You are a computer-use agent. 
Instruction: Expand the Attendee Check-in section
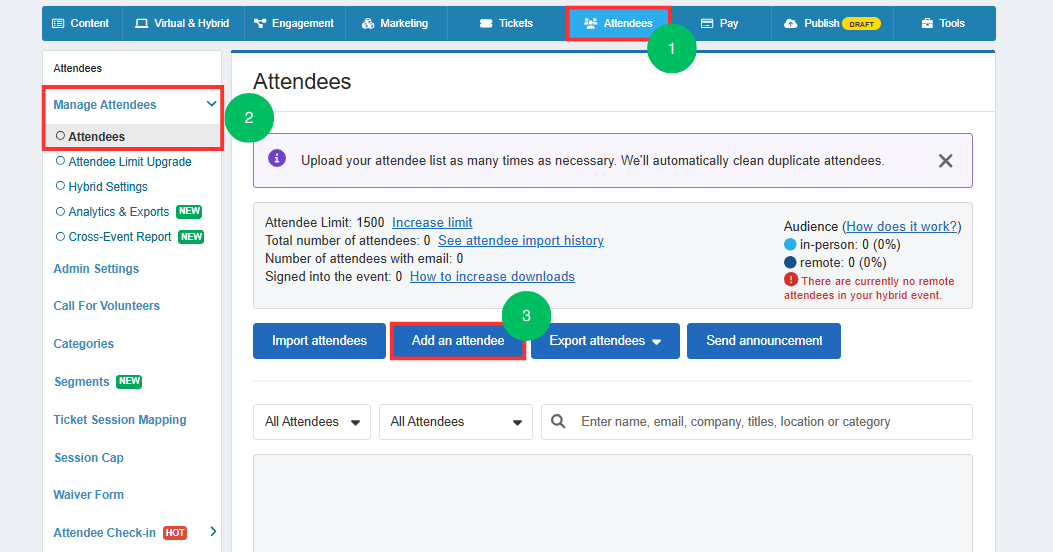coord(212,532)
